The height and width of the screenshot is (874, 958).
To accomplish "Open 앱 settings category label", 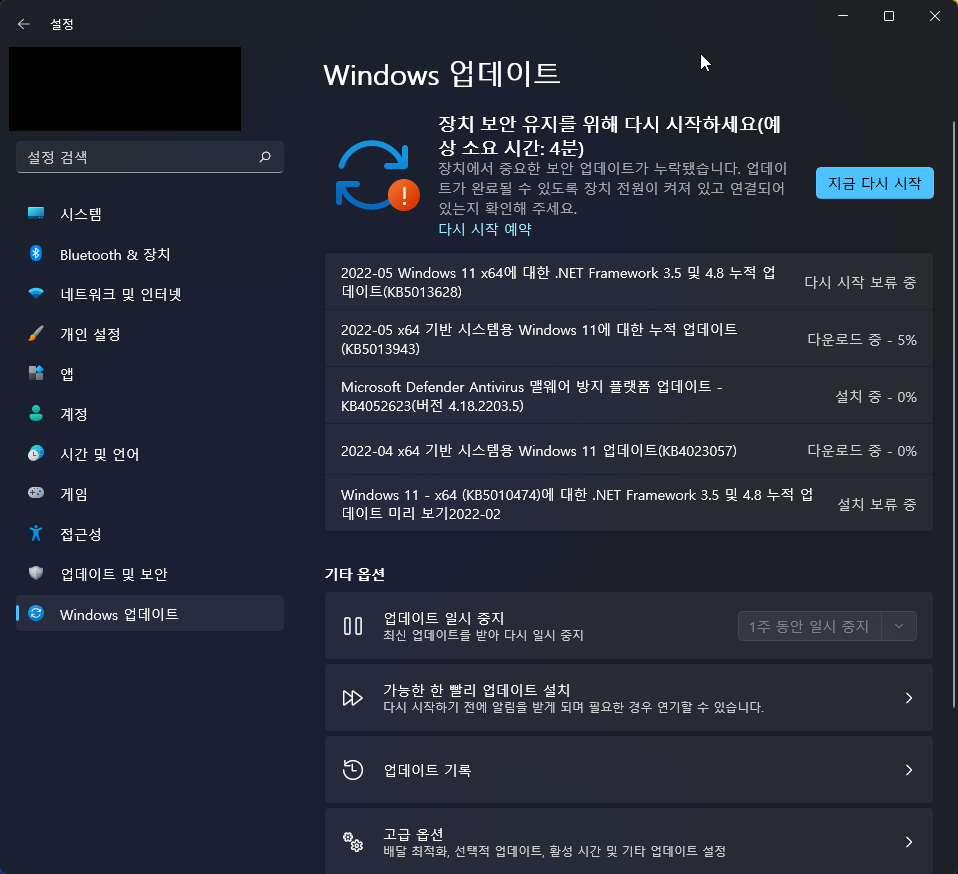I will pos(67,374).
